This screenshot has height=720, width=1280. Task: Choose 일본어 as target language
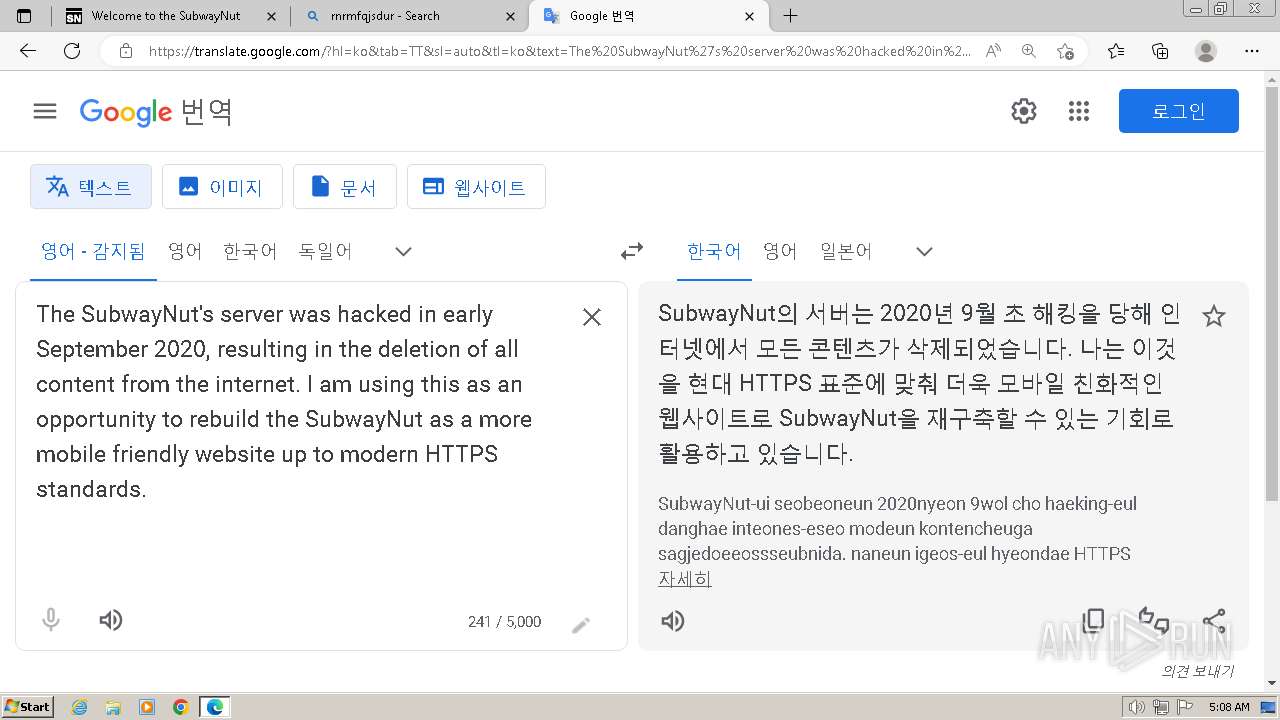coord(846,251)
